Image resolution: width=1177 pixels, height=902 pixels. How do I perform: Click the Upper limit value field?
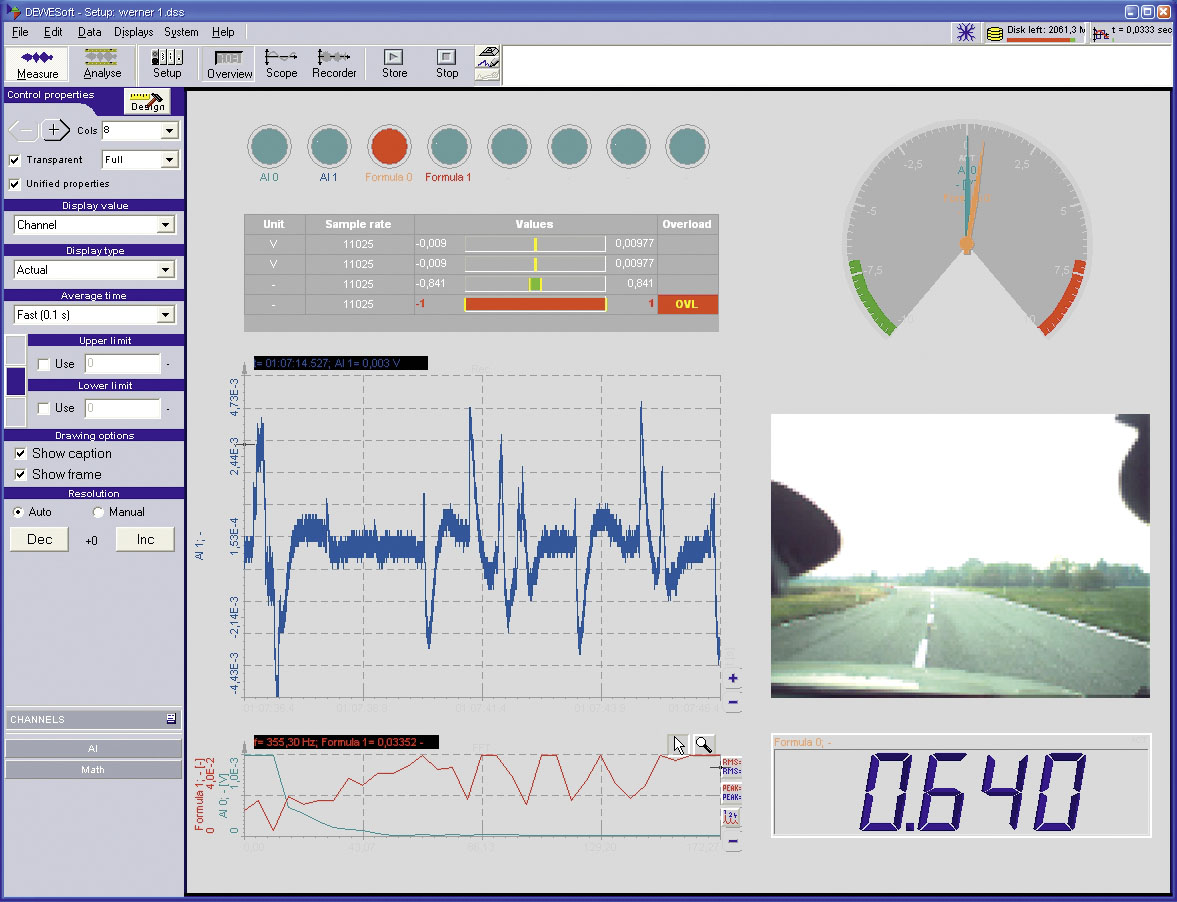tap(122, 364)
